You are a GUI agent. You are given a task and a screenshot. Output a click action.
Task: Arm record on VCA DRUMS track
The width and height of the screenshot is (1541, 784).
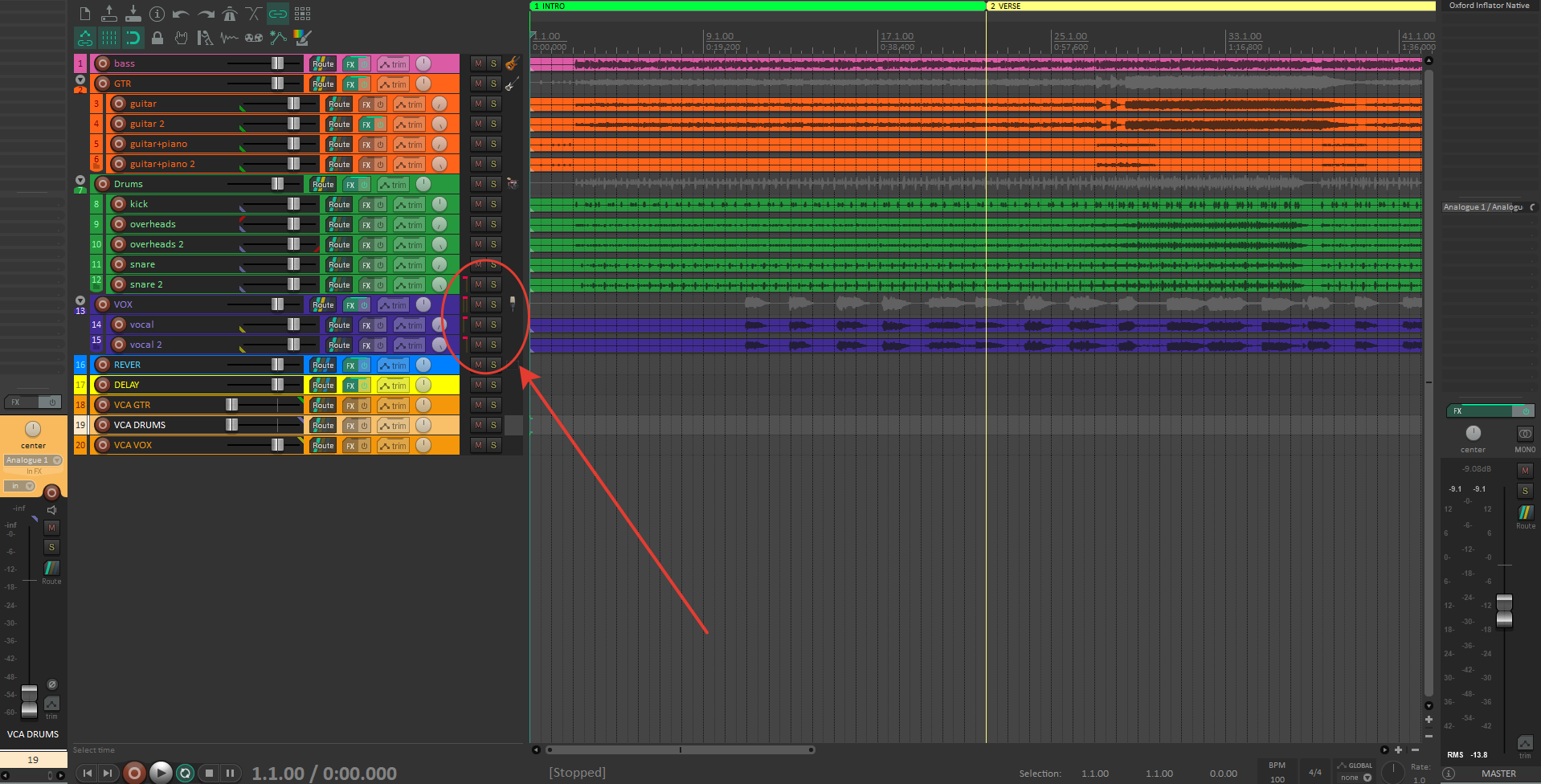(103, 425)
